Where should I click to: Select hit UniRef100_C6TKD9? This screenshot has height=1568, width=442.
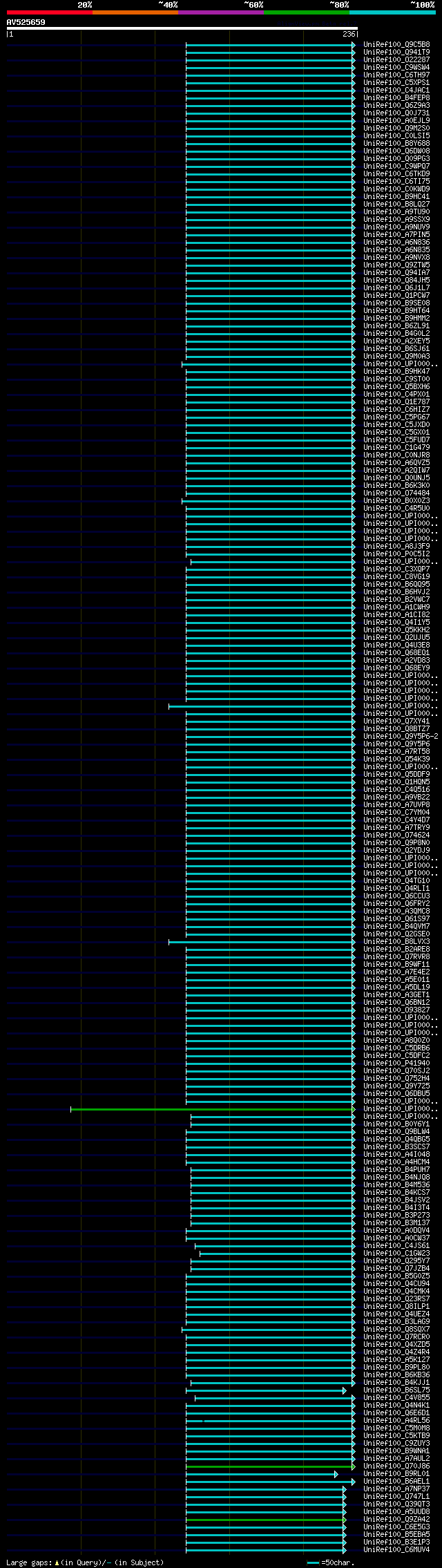(396, 174)
